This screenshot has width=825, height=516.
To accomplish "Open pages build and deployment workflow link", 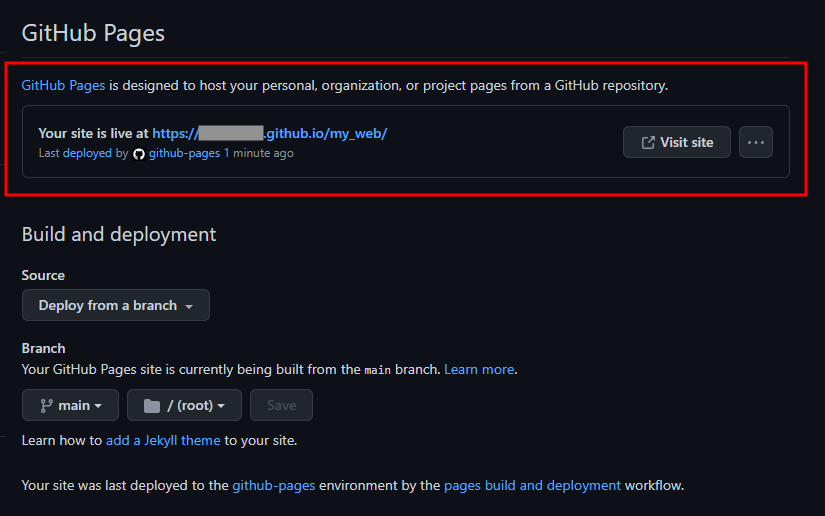I will click(x=532, y=485).
